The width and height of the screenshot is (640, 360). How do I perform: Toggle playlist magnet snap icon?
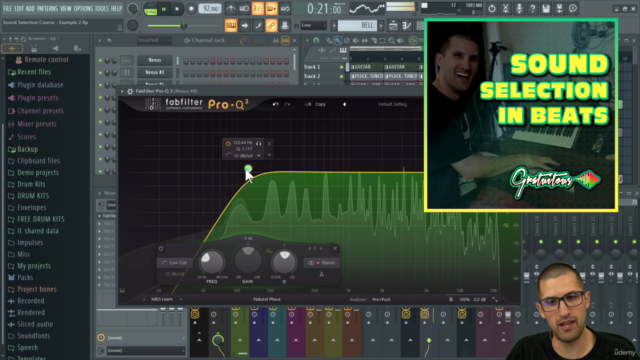pos(316,40)
